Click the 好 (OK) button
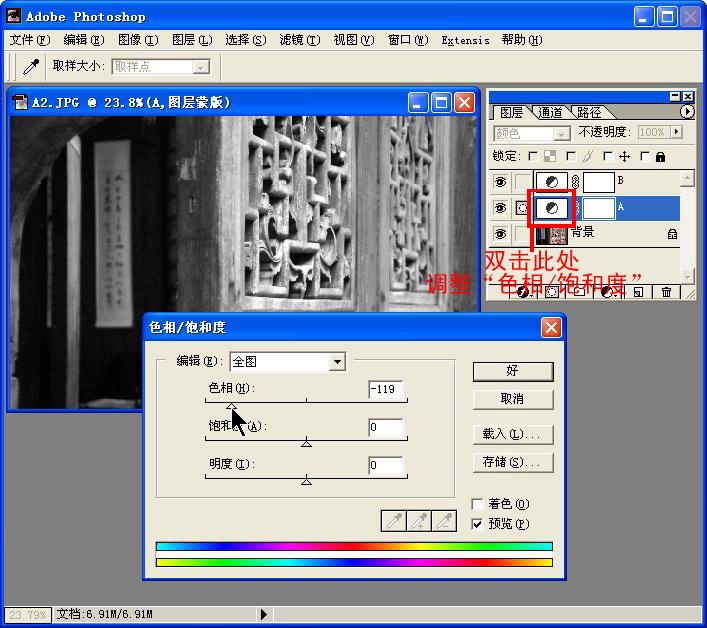This screenshot has width=707, height=628. (x=512, y=371)
